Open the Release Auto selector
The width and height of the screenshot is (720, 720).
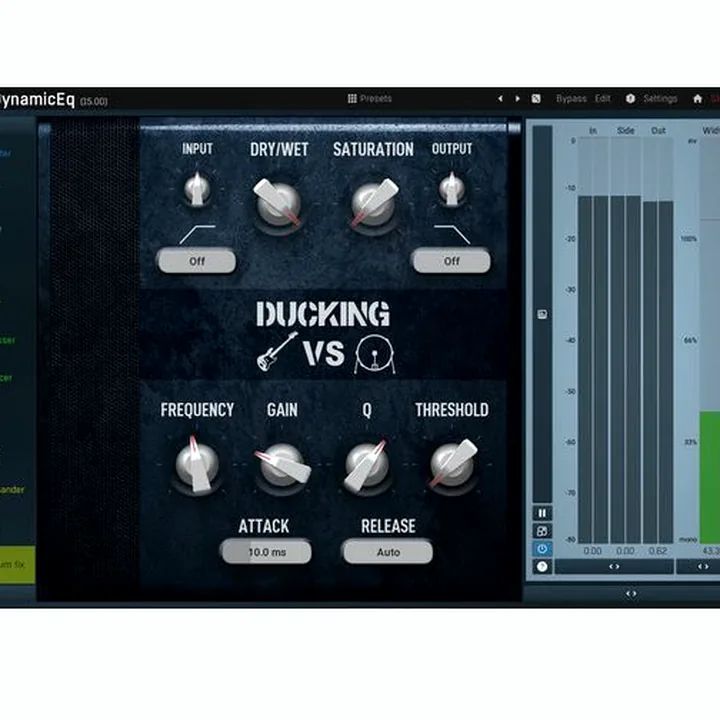click(388, 552)
